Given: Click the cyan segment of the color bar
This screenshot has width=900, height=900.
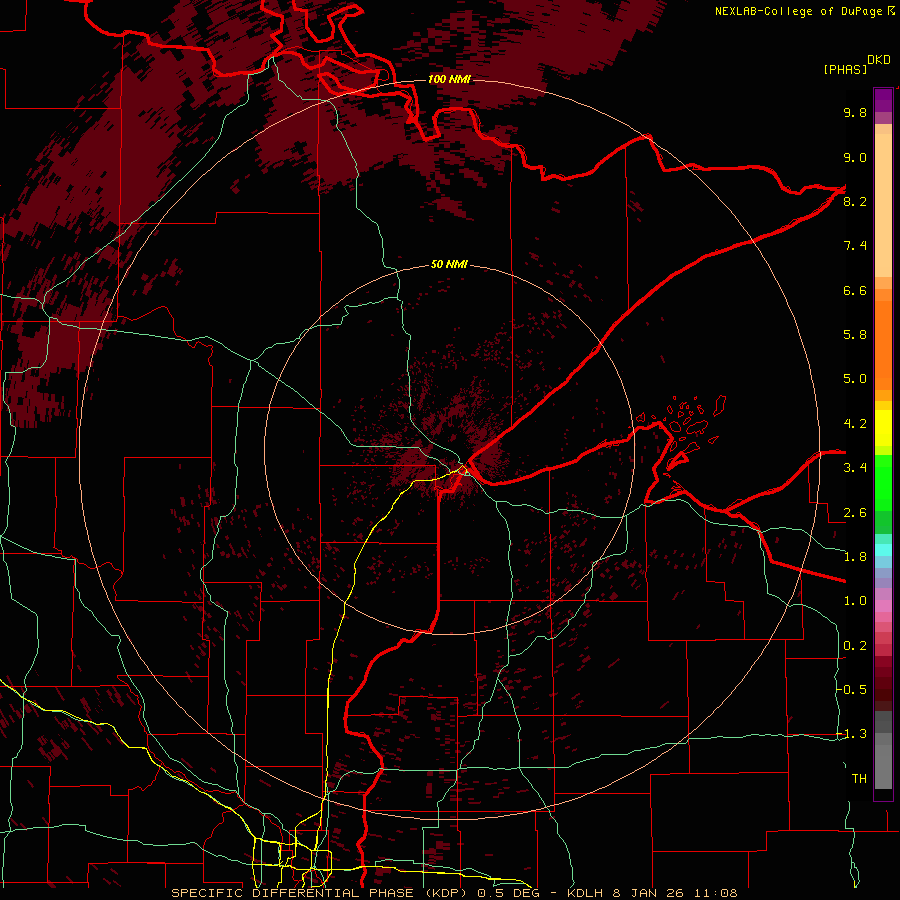Looking at the screenshot, I should [x=883, y=550].
